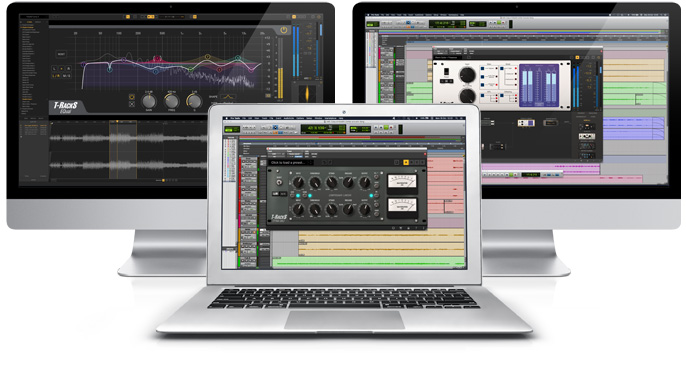The height and width of the screenshot is (377, 686).
Task: Open the Pro Tools menu in laptop menu bar
Action: click(x=235, y=118)
